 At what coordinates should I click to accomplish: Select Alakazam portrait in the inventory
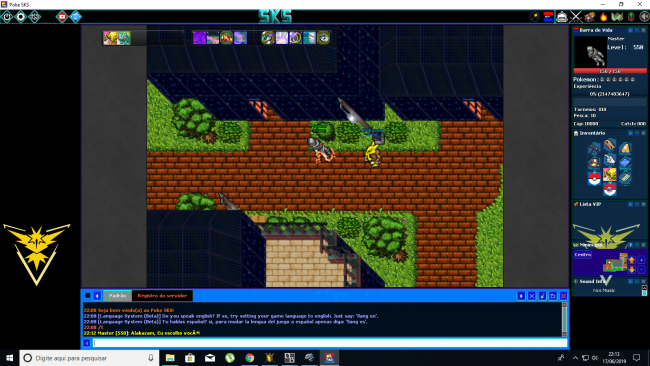click(x=609, y=175)
